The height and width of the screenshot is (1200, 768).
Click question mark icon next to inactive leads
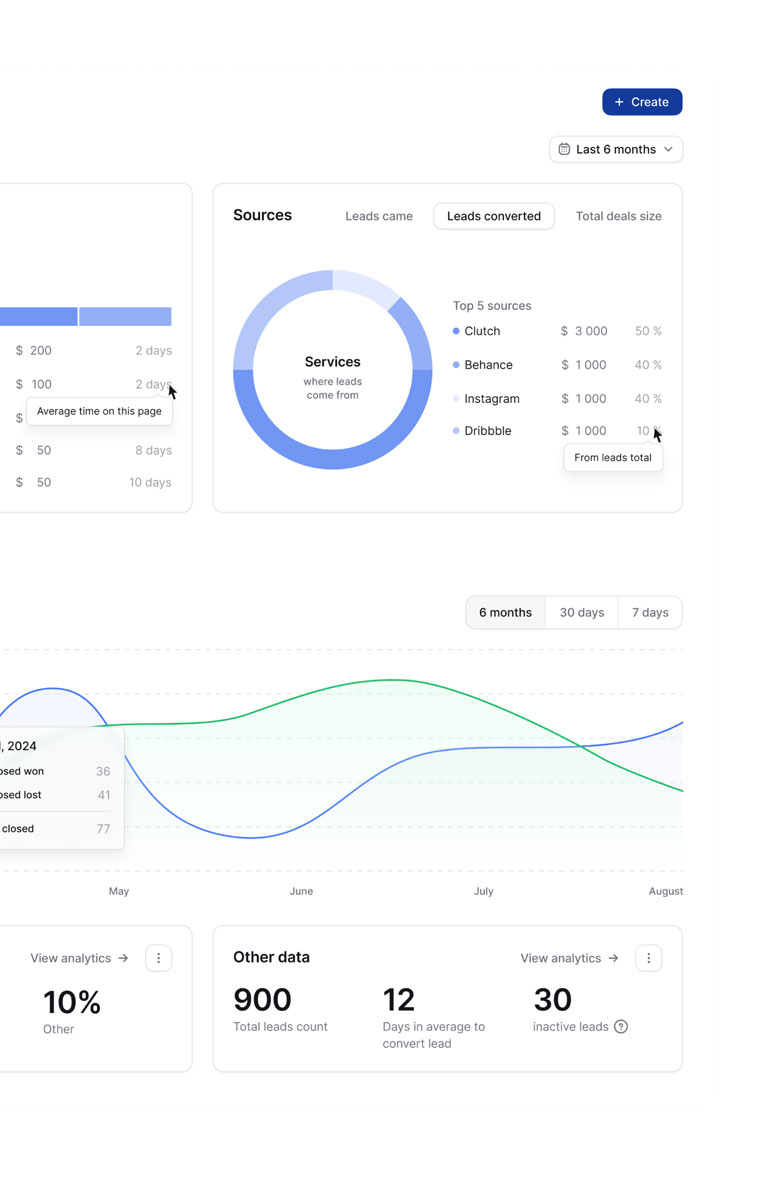click(621, 1026)
